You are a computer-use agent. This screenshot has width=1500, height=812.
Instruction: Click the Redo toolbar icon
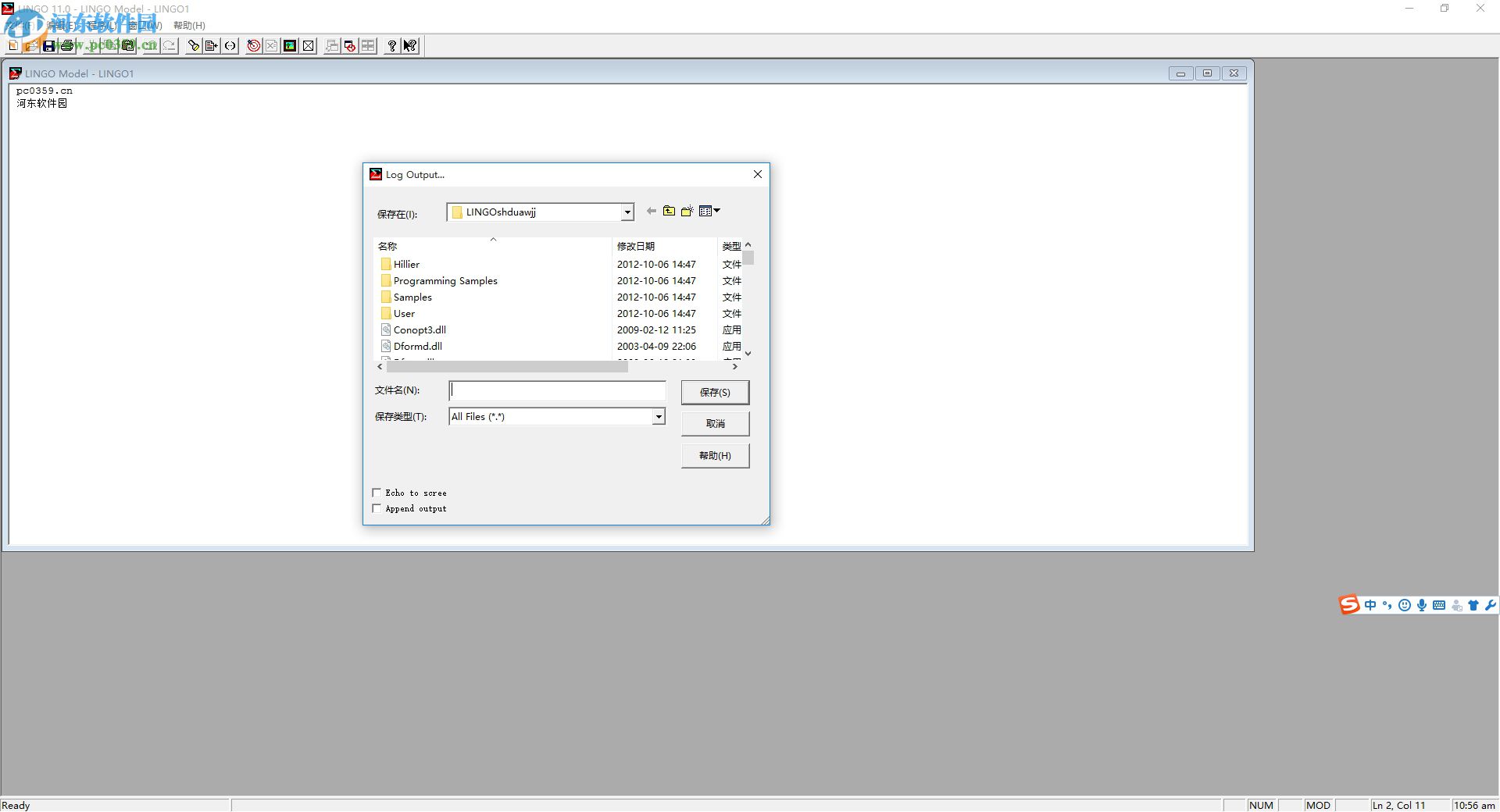(169, 46)
